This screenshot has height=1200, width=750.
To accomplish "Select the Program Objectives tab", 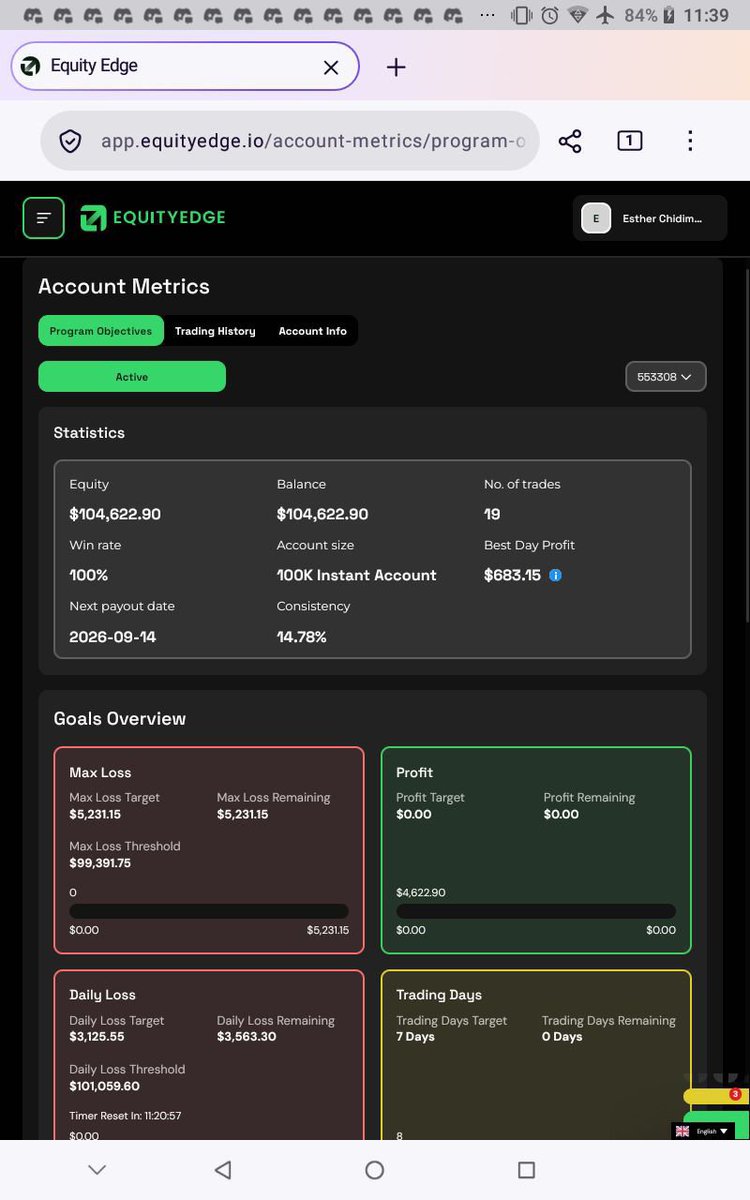I will [x=101, y=331].
